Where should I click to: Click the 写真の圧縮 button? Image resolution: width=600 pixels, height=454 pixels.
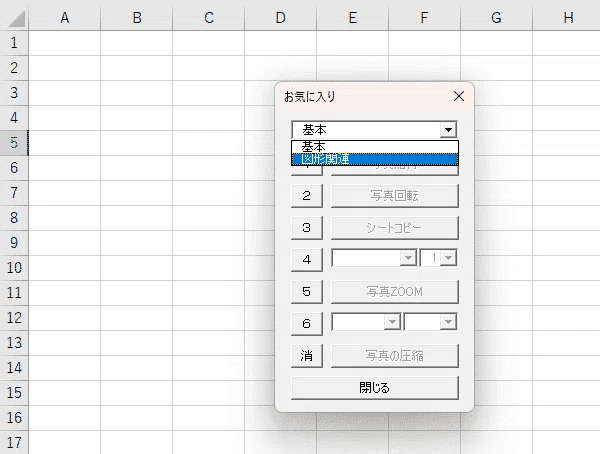pos(395,356)
